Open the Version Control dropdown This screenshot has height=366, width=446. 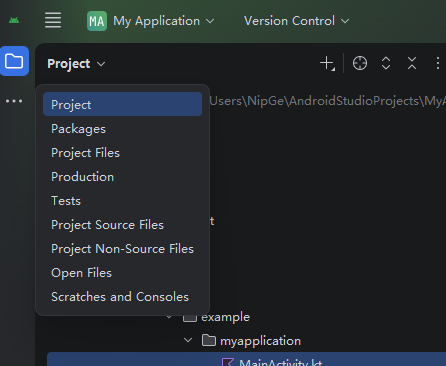click(296, 21)
